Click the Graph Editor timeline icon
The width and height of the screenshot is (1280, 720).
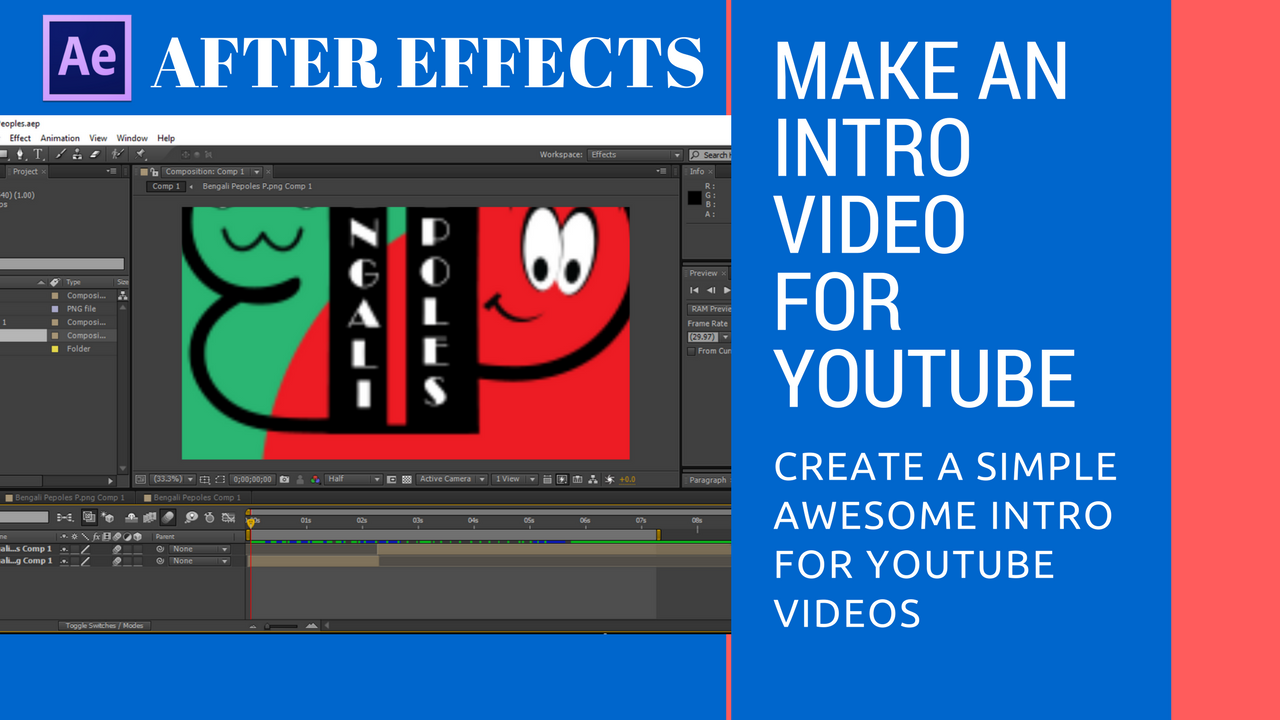tap(229, 517)
